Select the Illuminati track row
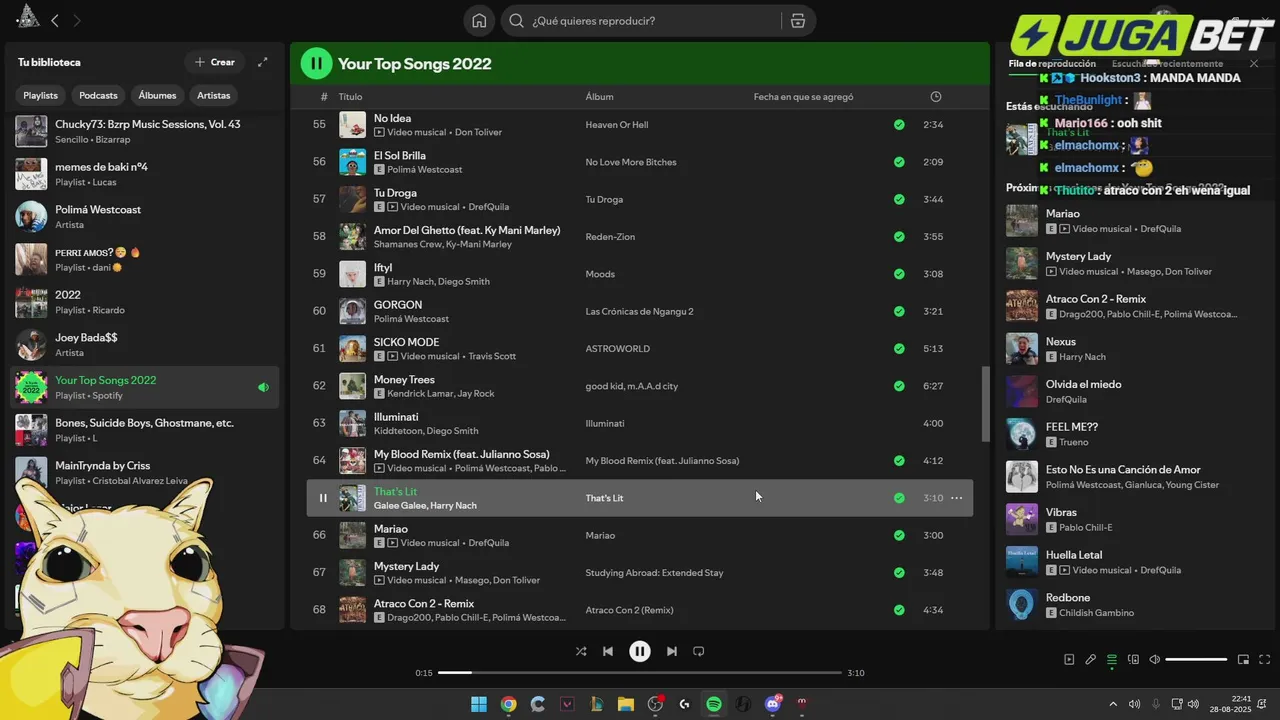1280x720 pixels. [640, 423]
